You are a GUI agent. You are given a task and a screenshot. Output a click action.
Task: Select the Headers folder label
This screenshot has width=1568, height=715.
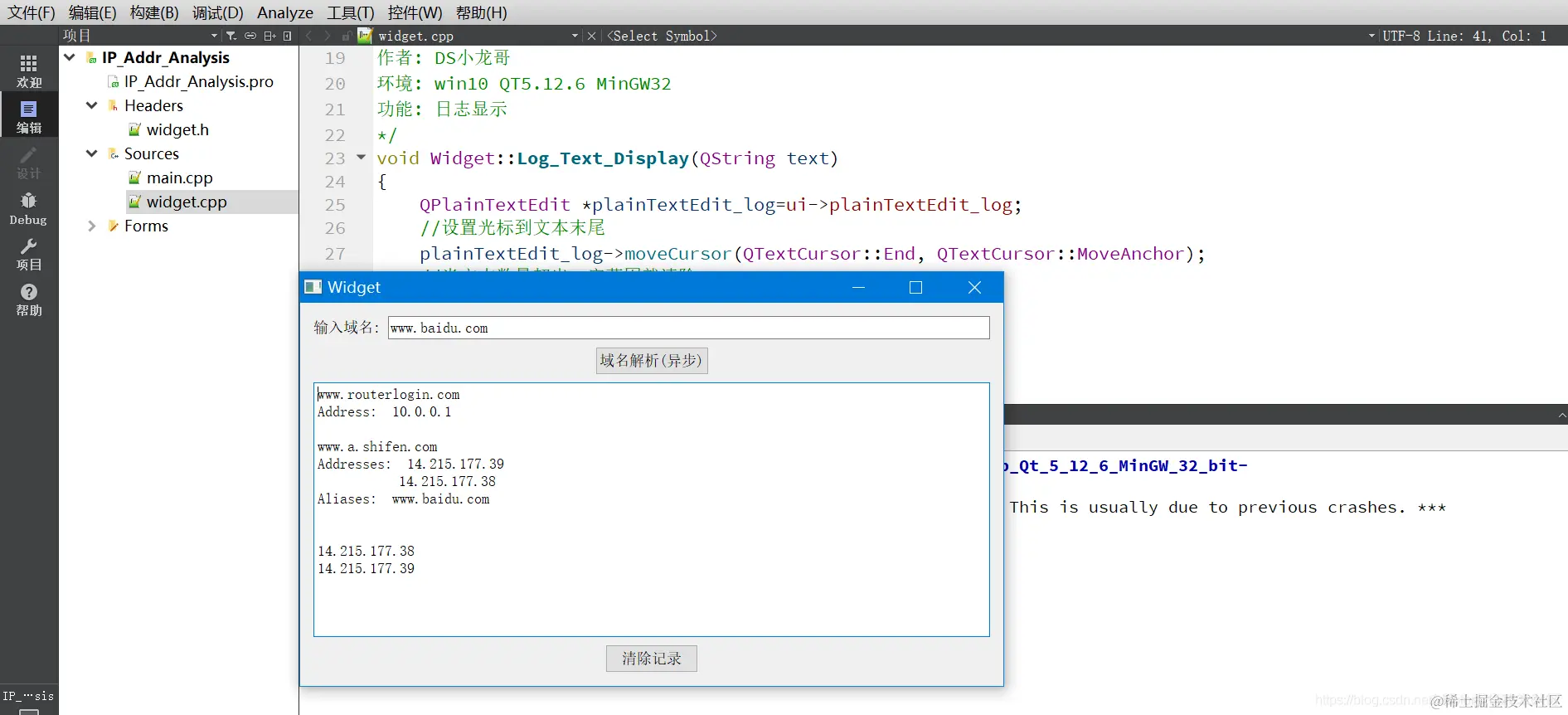tap(153, 105)
